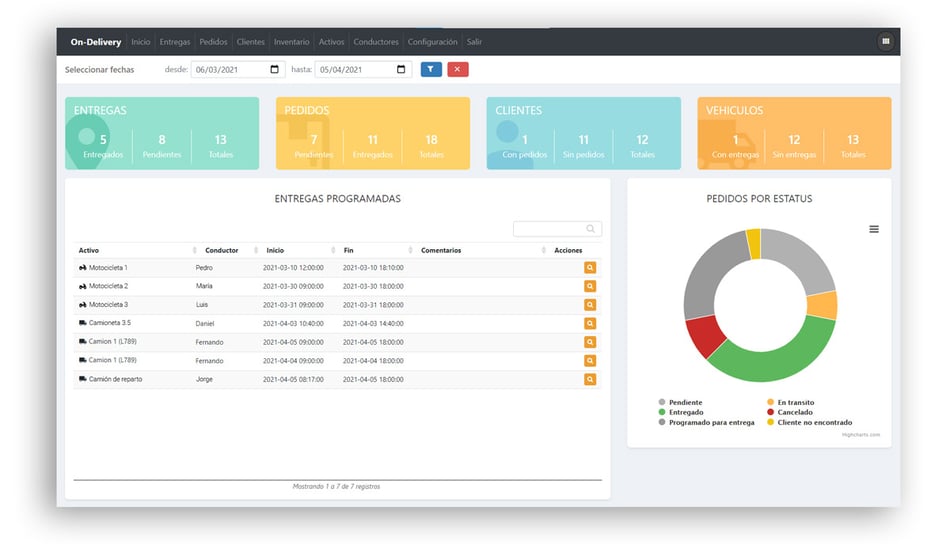View details for Motocicleta 3 delivery

pyautogui.click(x=590, y=305)
